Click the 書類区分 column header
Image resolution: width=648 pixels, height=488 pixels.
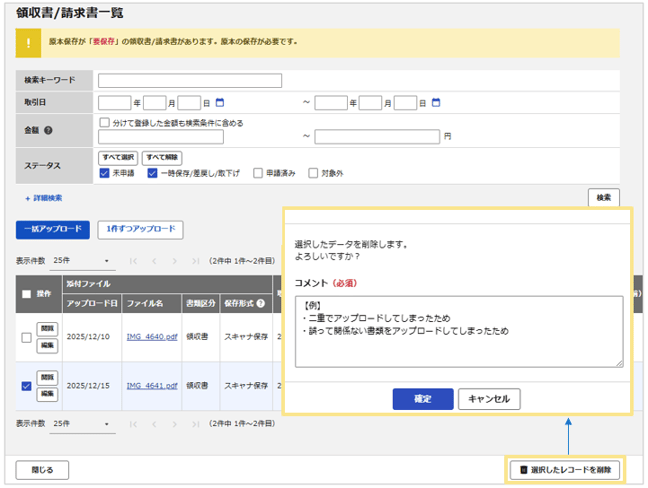pyautogui.click(x=200, y=303)
